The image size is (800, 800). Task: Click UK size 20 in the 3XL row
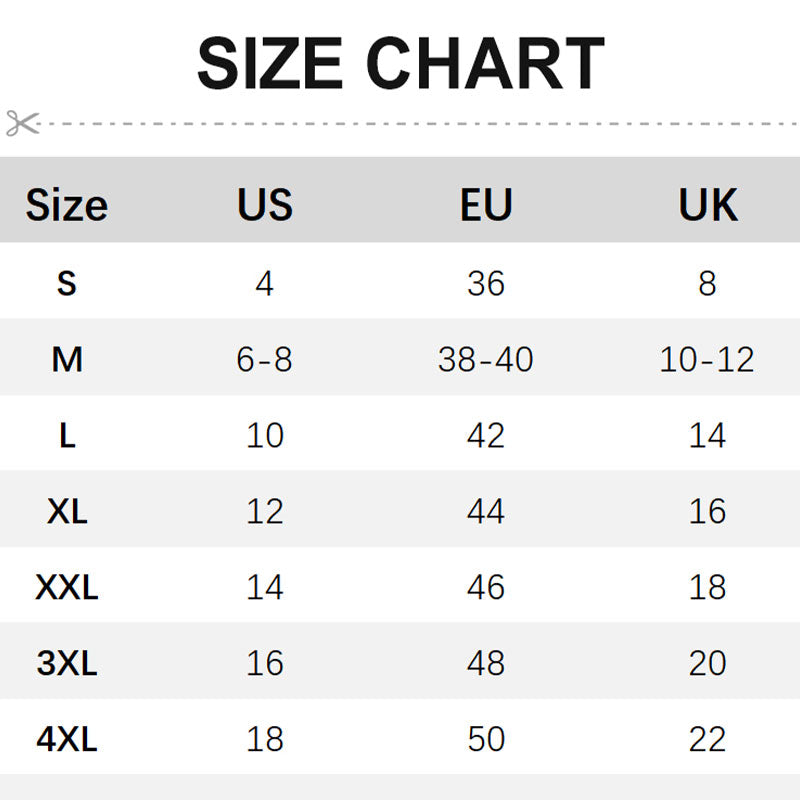point(707,663)
